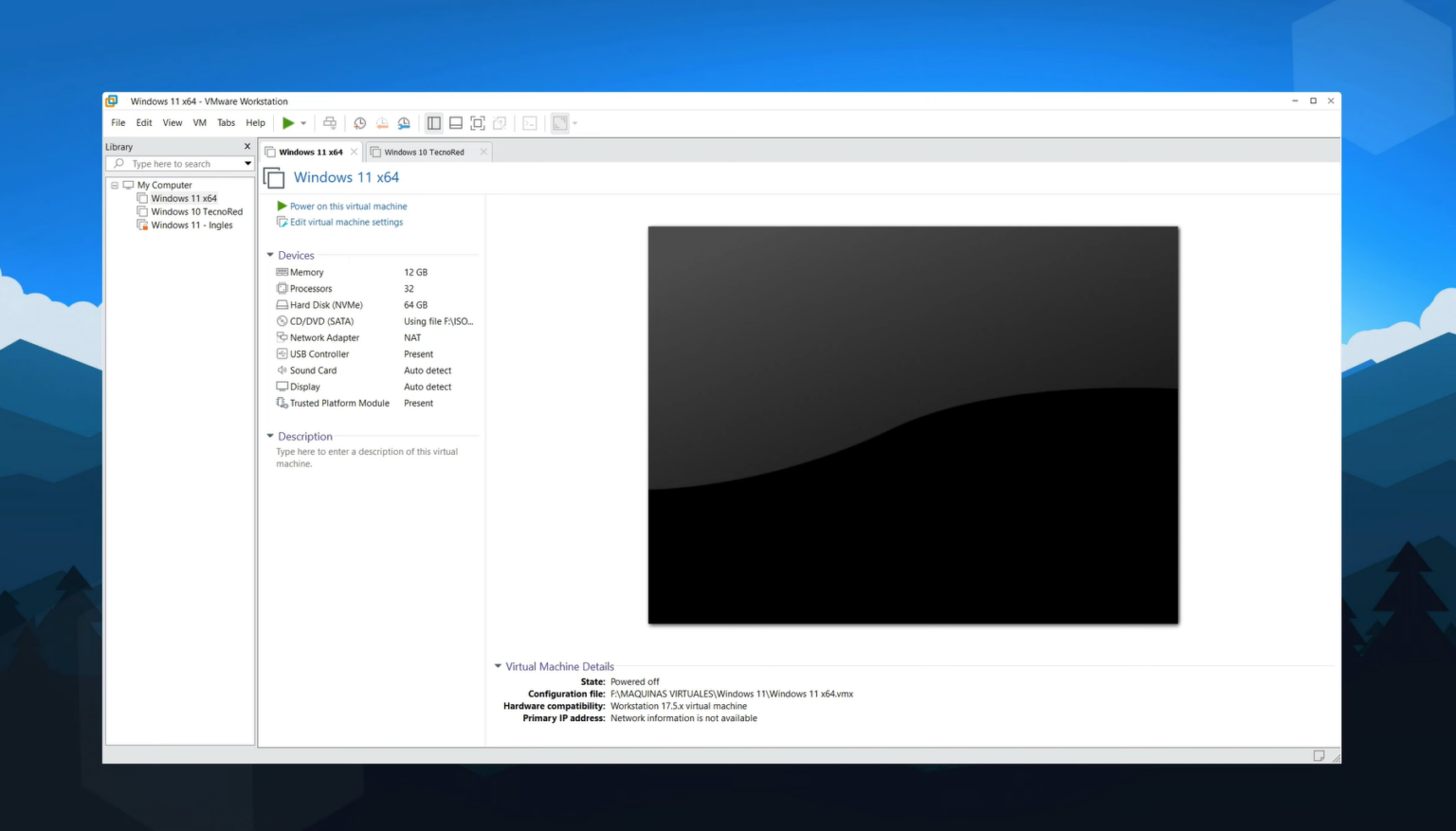
Task: Collapse the Virtual Machine Details section
Action: [498, 666]
